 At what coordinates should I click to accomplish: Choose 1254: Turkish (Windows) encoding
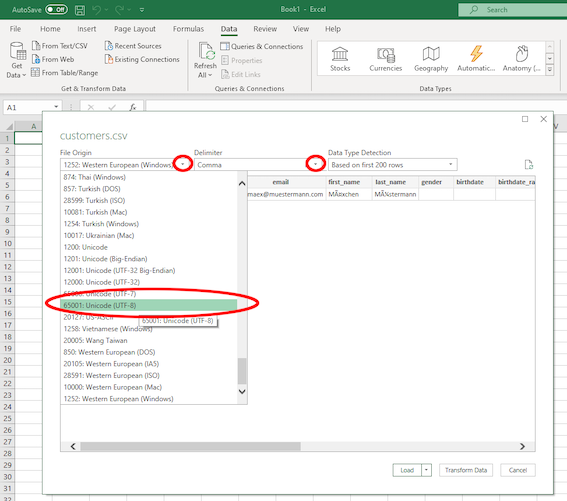[x=149, y=224]
